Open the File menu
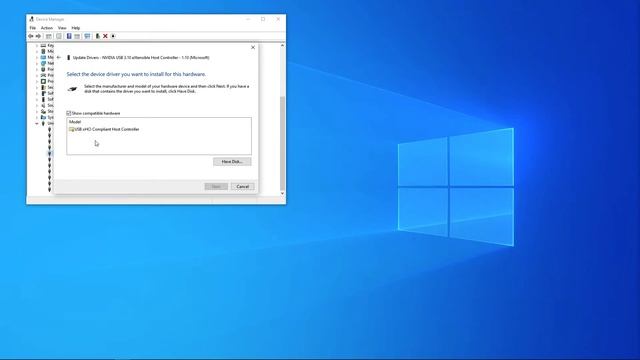Screen dimensions: 640x360 (x=33, y=28)
